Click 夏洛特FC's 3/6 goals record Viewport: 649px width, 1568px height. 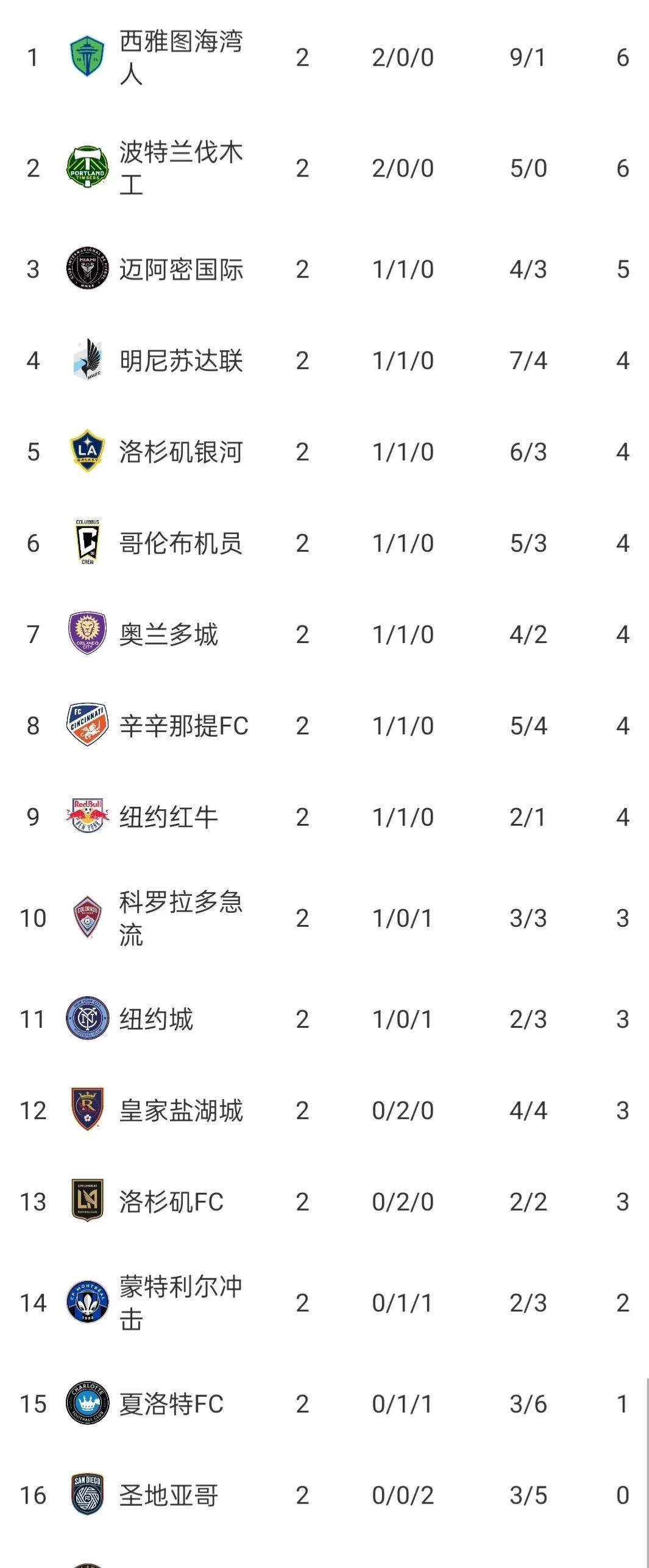528,1404
